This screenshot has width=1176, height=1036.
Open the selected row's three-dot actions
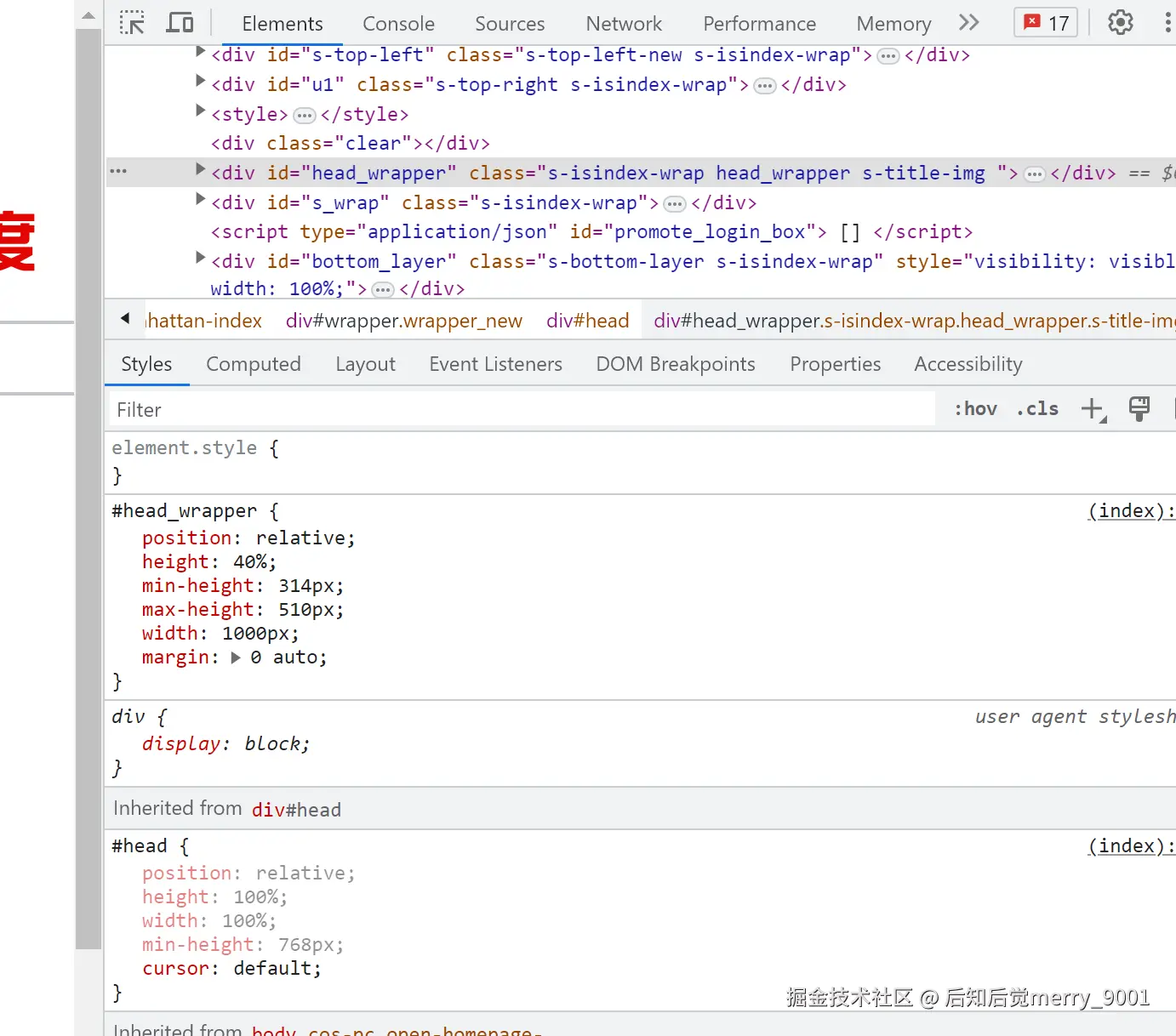118,172
